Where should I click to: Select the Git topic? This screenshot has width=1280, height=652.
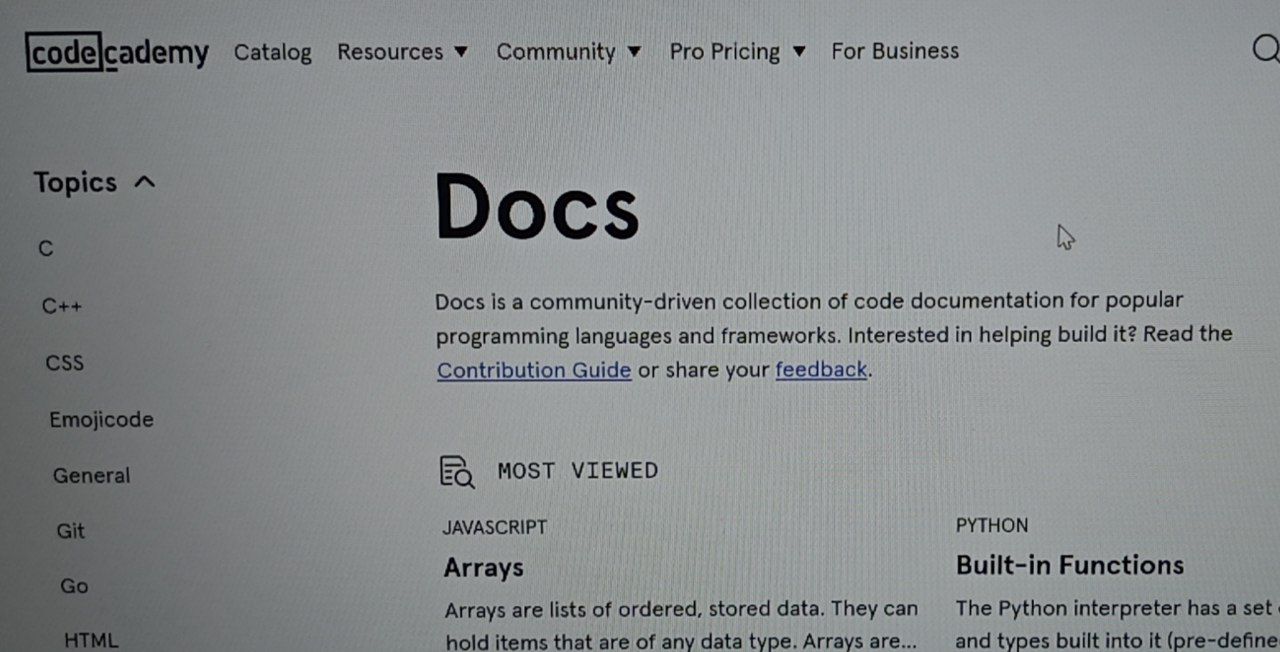(71, 531)
